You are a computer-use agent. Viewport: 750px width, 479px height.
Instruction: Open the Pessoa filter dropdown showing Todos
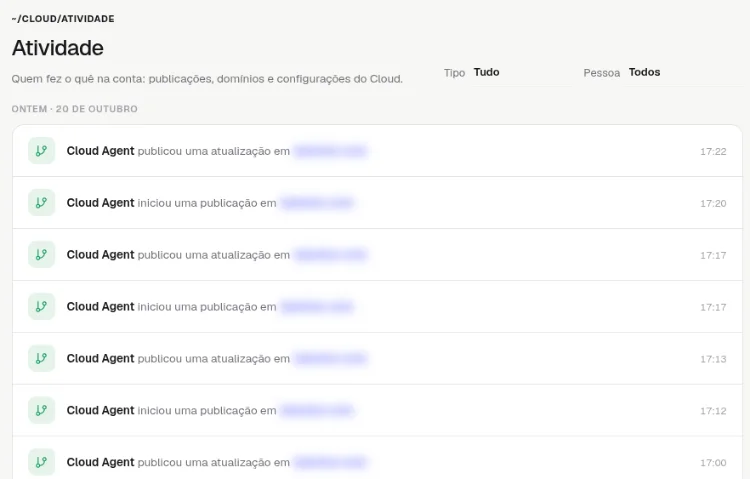[x=684, y=72]
